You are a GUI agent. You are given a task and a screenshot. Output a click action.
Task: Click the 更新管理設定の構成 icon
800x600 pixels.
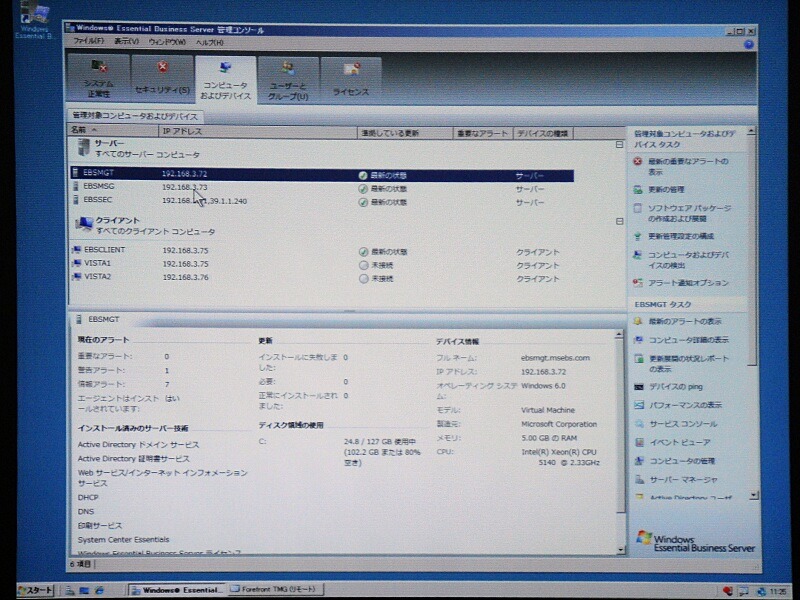tap(638, 236)
